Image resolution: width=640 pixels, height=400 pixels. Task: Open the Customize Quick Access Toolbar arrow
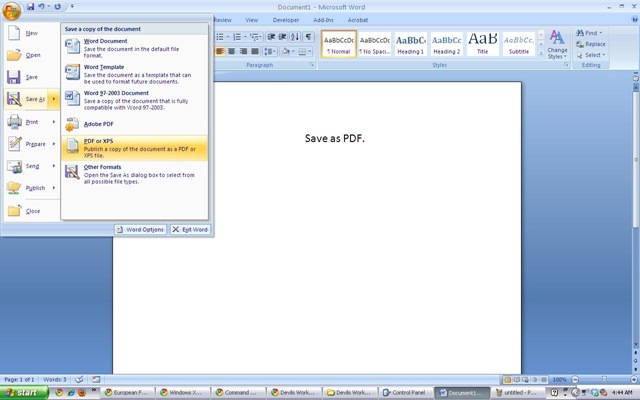pos(72,7)
